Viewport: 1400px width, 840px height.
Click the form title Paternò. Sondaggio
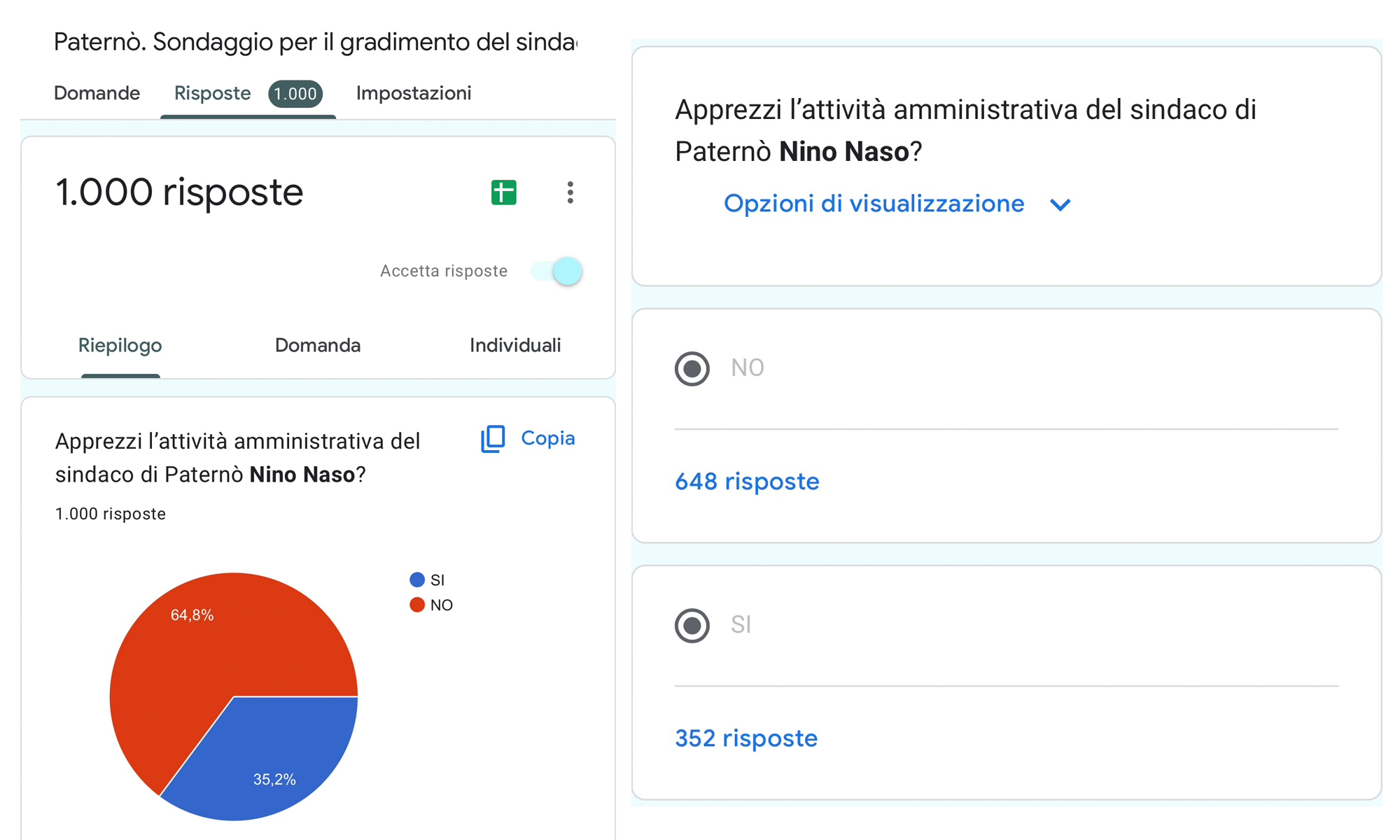(315, 42)
